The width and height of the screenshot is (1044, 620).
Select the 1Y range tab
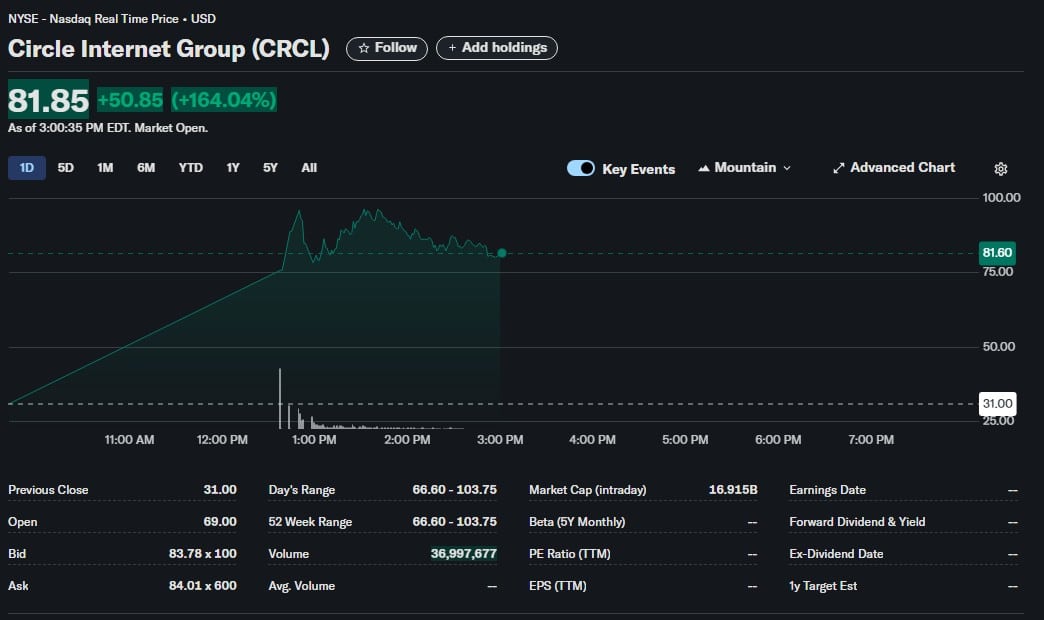232,168
